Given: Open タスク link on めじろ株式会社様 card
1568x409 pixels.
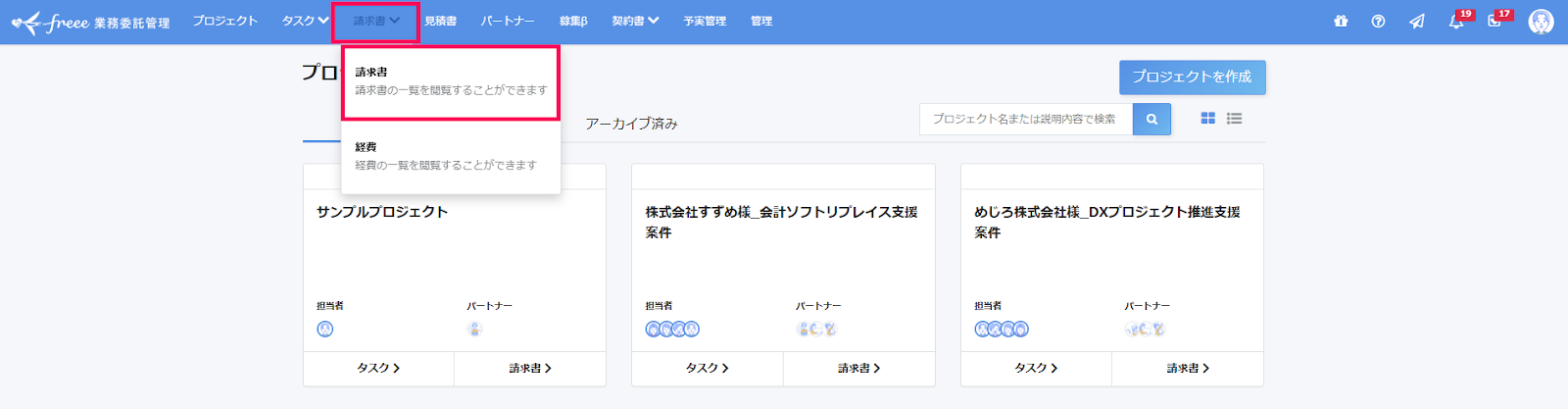Looking at the screenshot, I should pyautogui.click(x=1036, y=368).
